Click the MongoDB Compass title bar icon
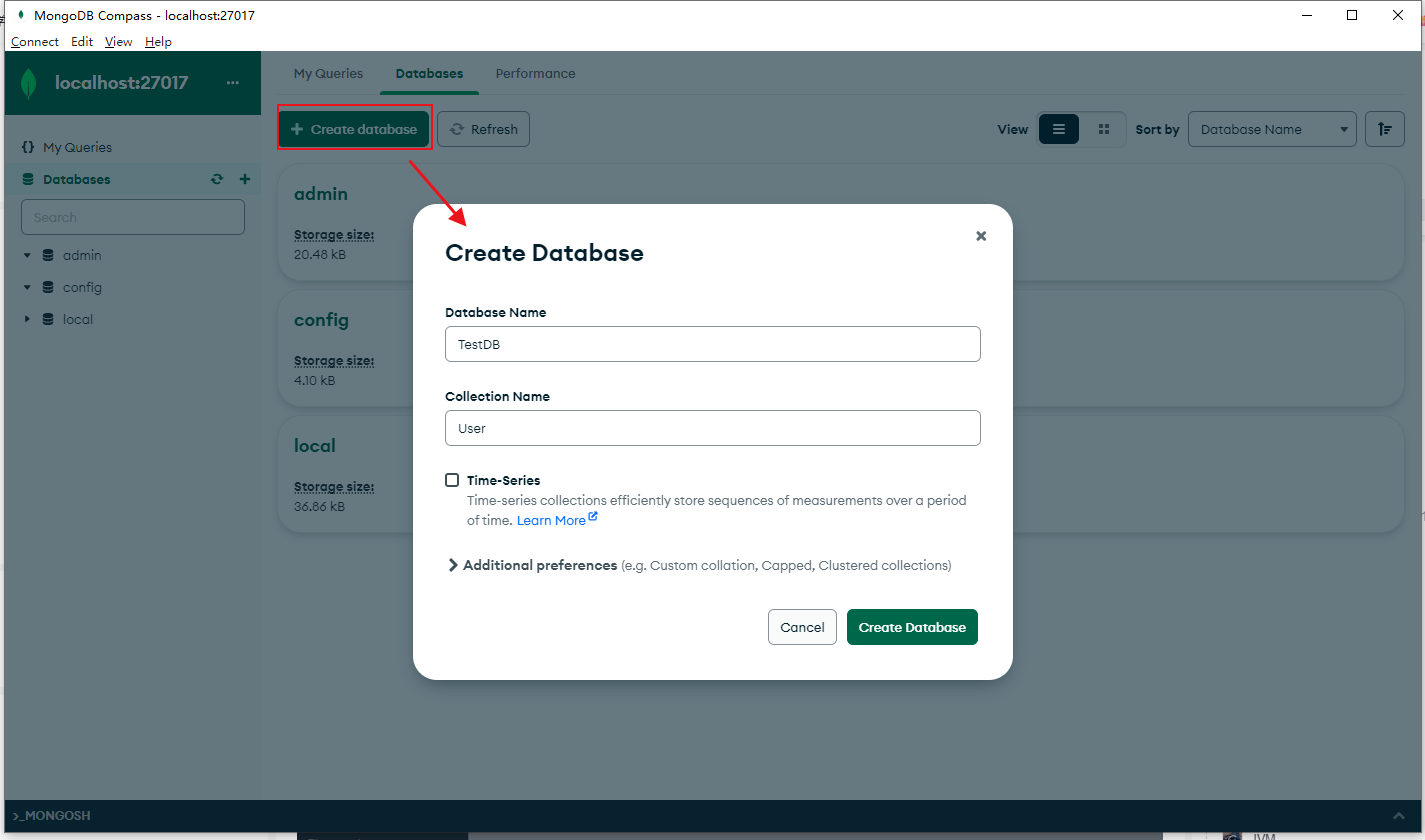The height and width of the screenshot is (840, 1425). (20, 15)
